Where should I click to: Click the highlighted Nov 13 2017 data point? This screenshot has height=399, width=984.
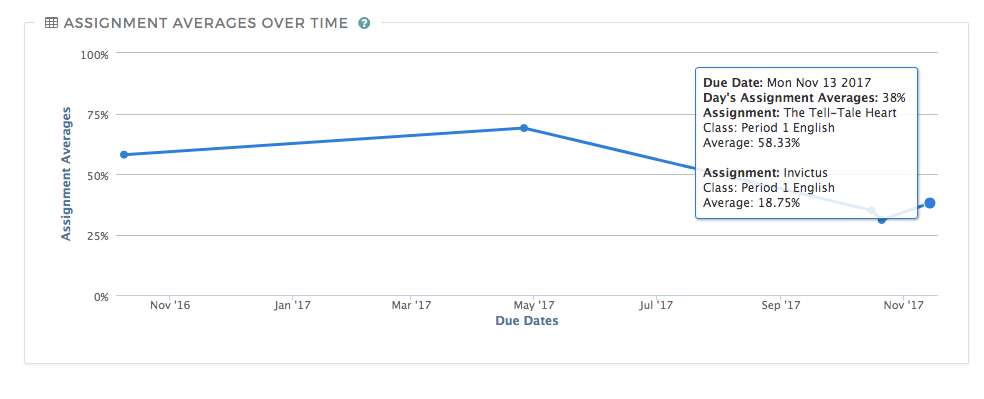(x=930, y=203)
